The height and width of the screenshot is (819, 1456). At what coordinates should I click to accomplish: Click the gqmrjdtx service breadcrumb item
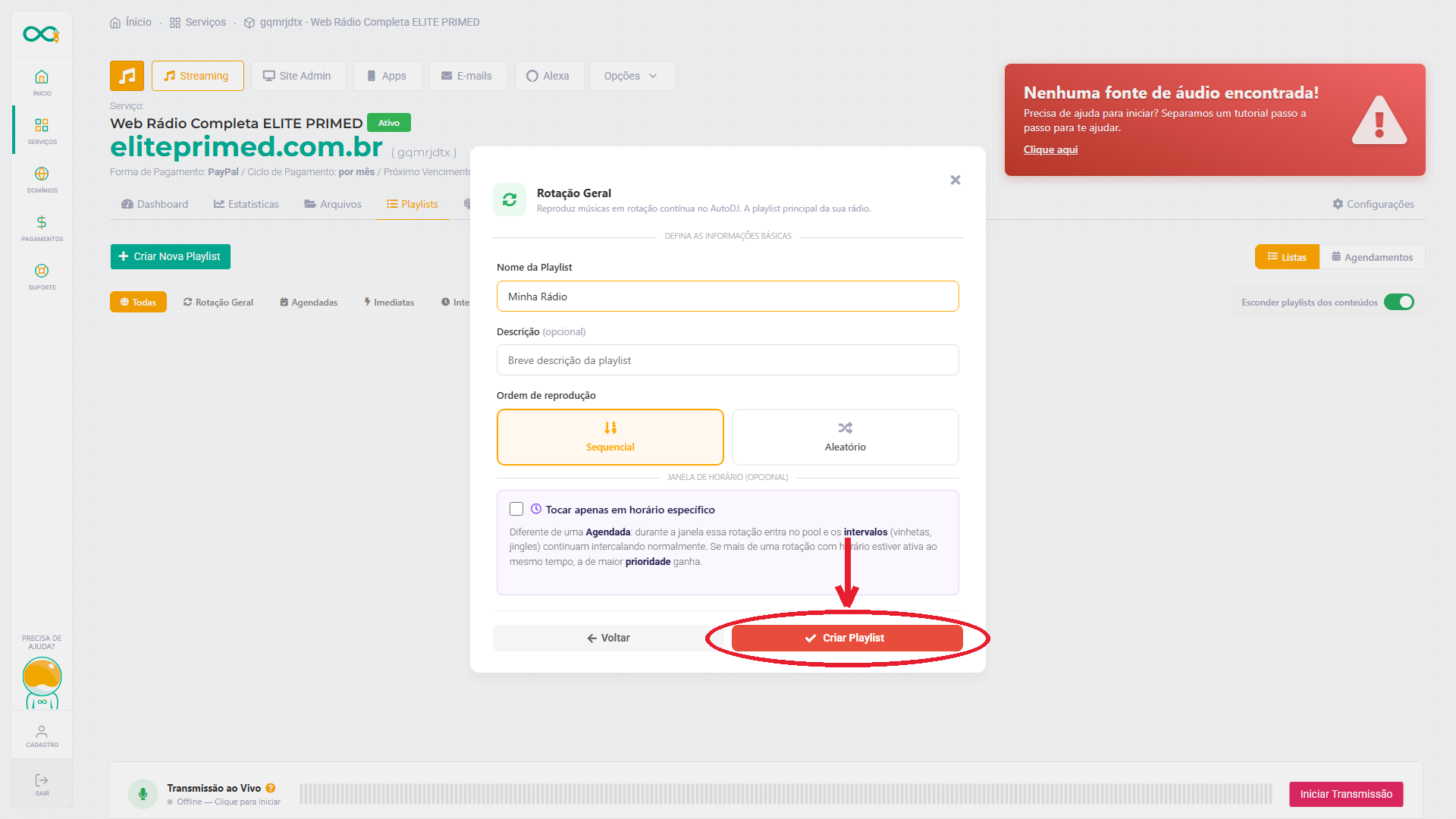362,23
